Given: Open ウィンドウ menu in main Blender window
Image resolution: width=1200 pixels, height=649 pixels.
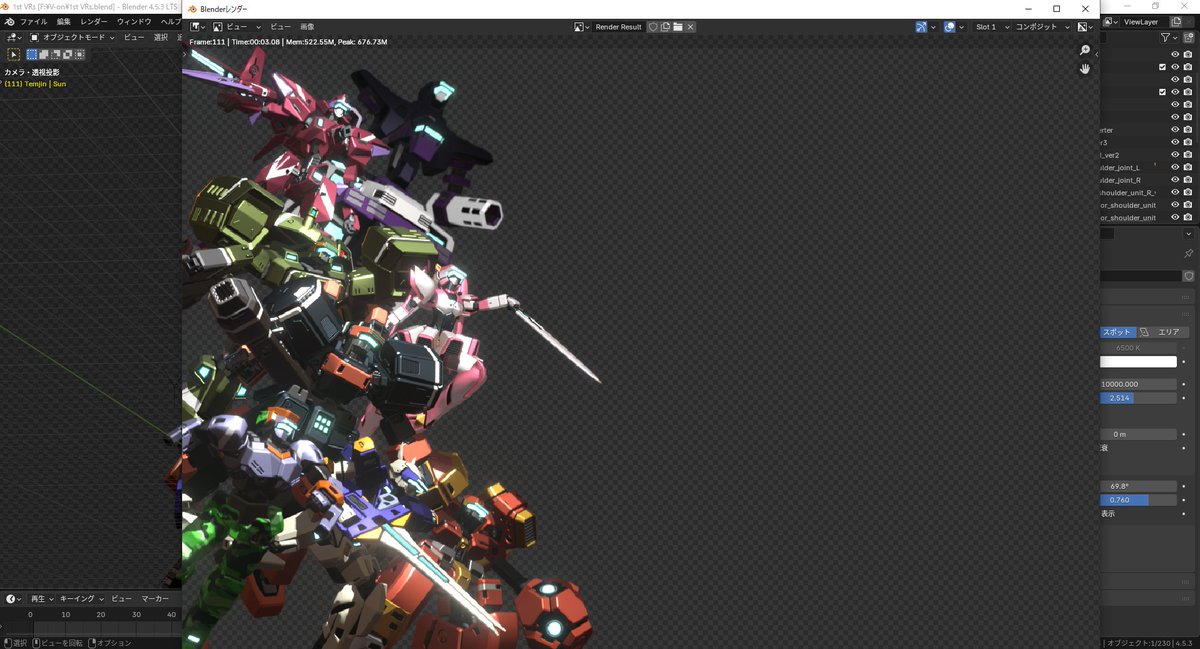Looking at the screenshot, I should coord(134,21).
